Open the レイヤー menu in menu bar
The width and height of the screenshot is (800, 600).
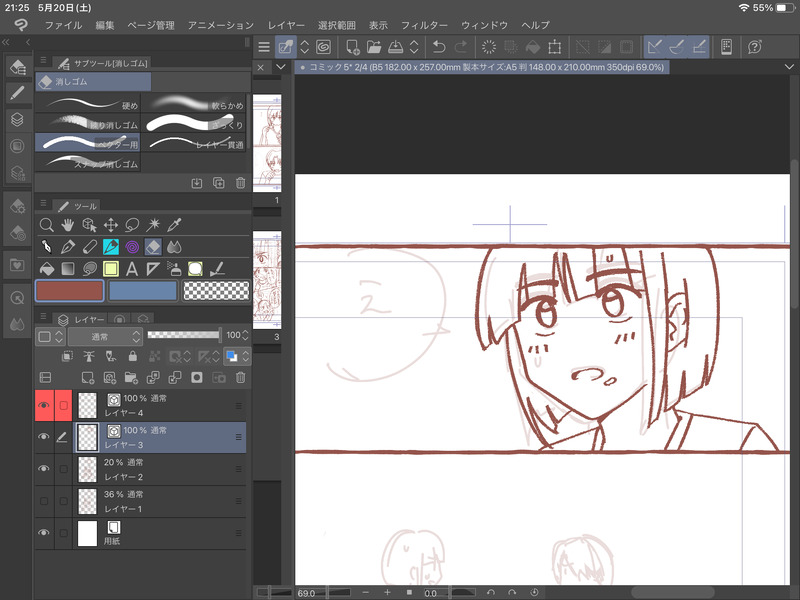point(288,24)
